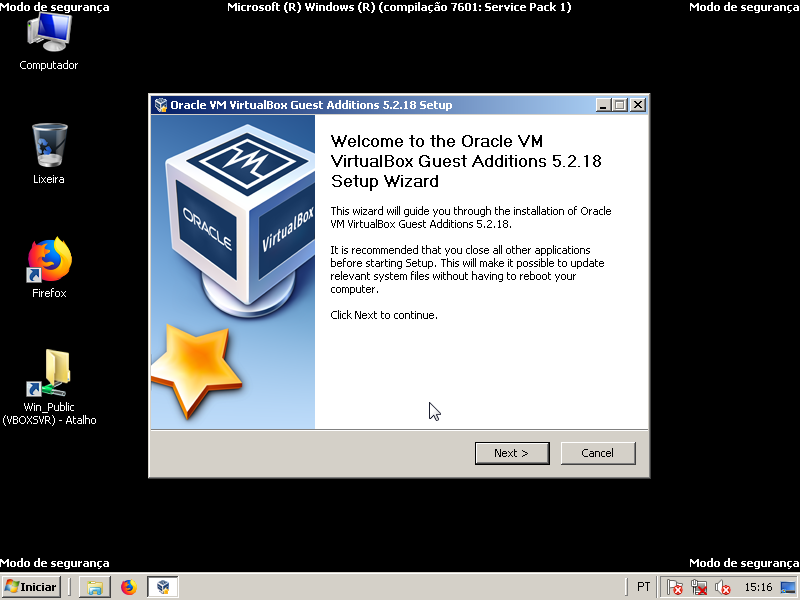Select the Win_Public (VBOXSVR) shortcut folder
800x600 pixels.
click(49, 388)
